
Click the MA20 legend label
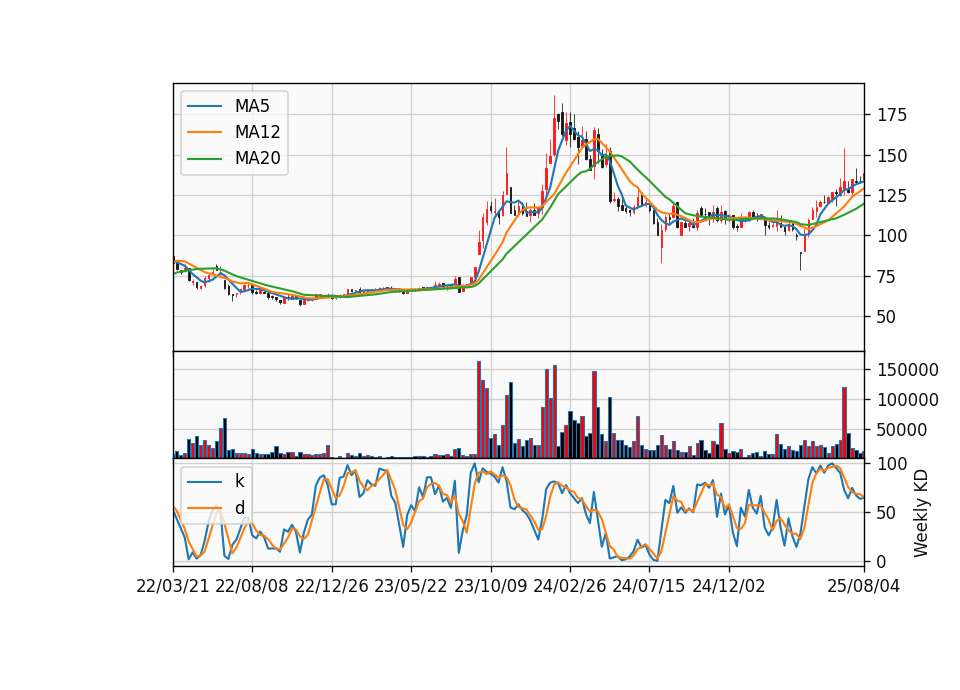(x=257, y=159)
